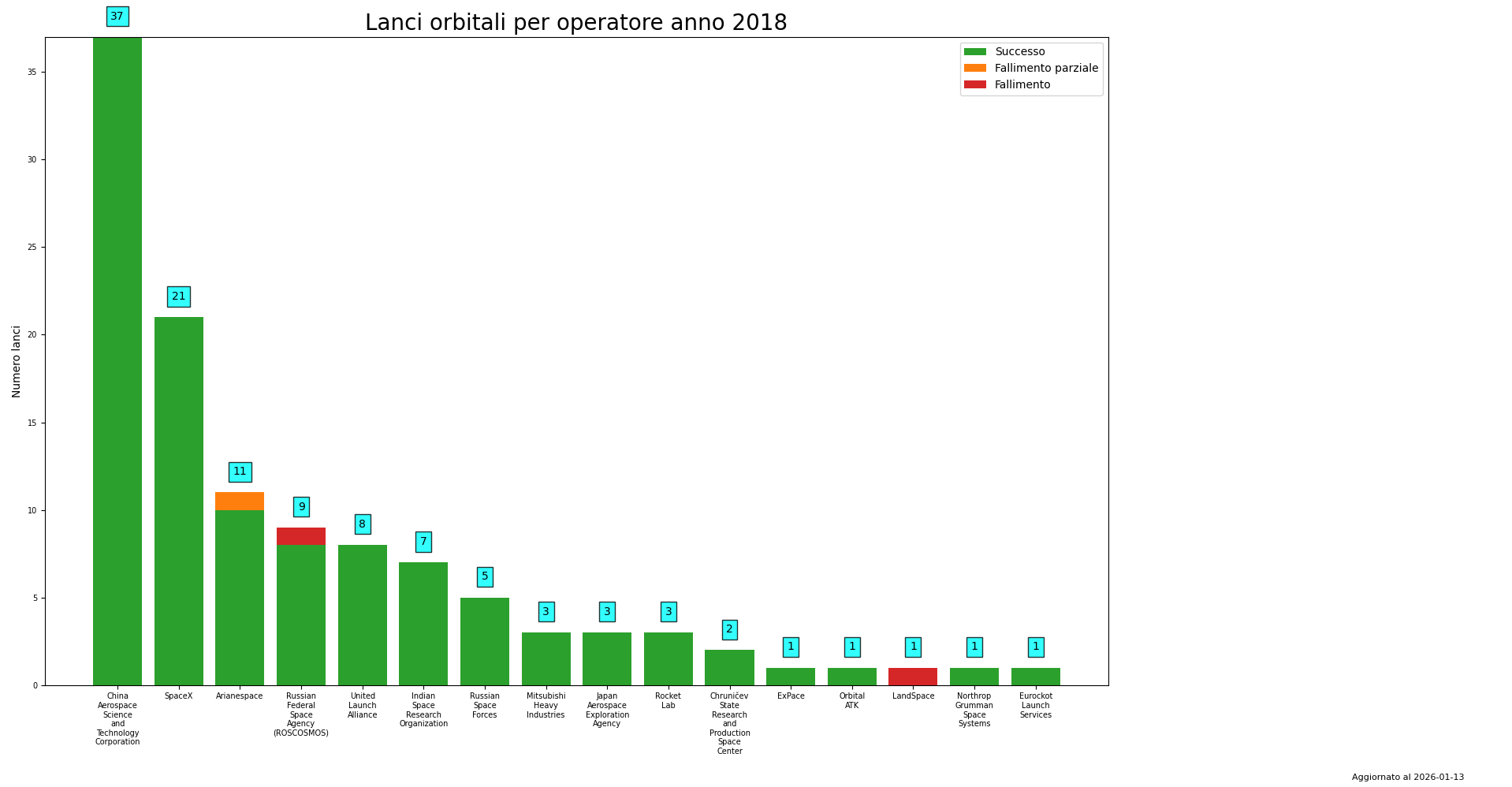The width and height of the screenshot is (1512, 787).
Task: Click the tall China Aerospace green bar
Action: pyautogui.click(x=117, y=363)
